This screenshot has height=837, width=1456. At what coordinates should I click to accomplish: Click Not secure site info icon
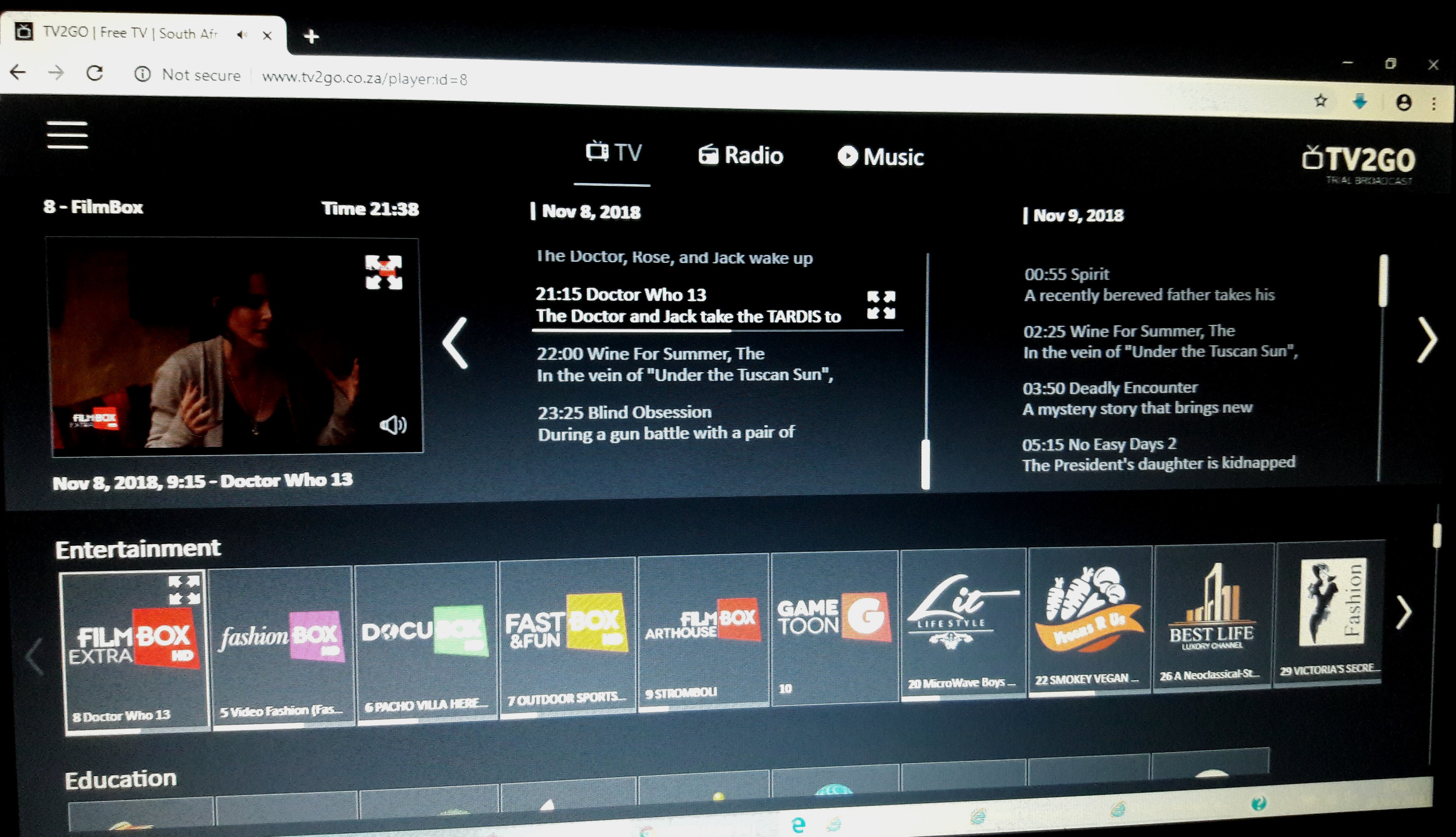(x=142, y=74)
